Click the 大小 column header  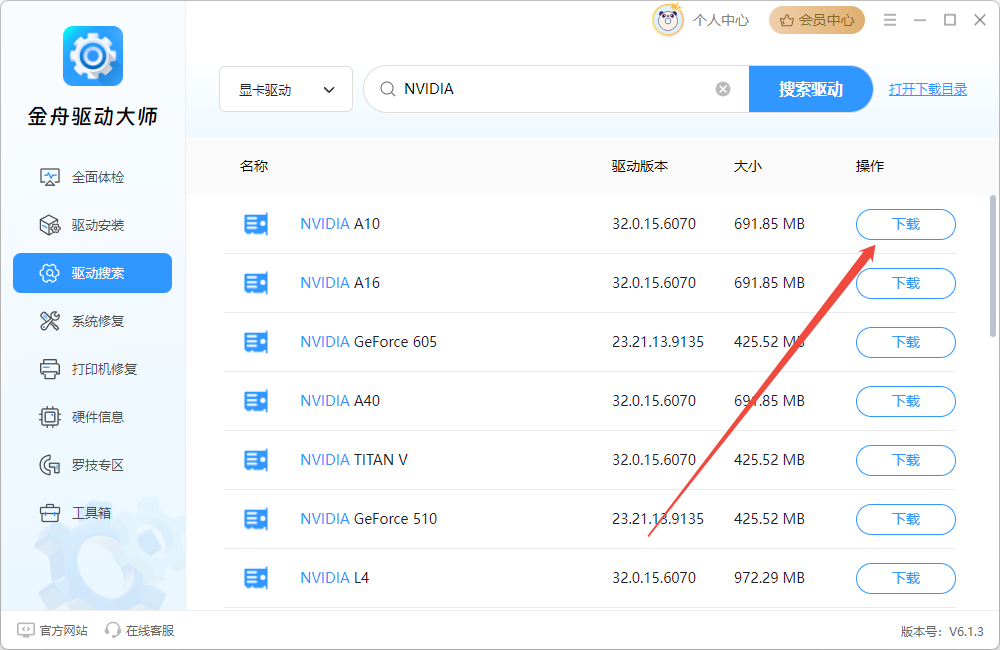point(747,166)
